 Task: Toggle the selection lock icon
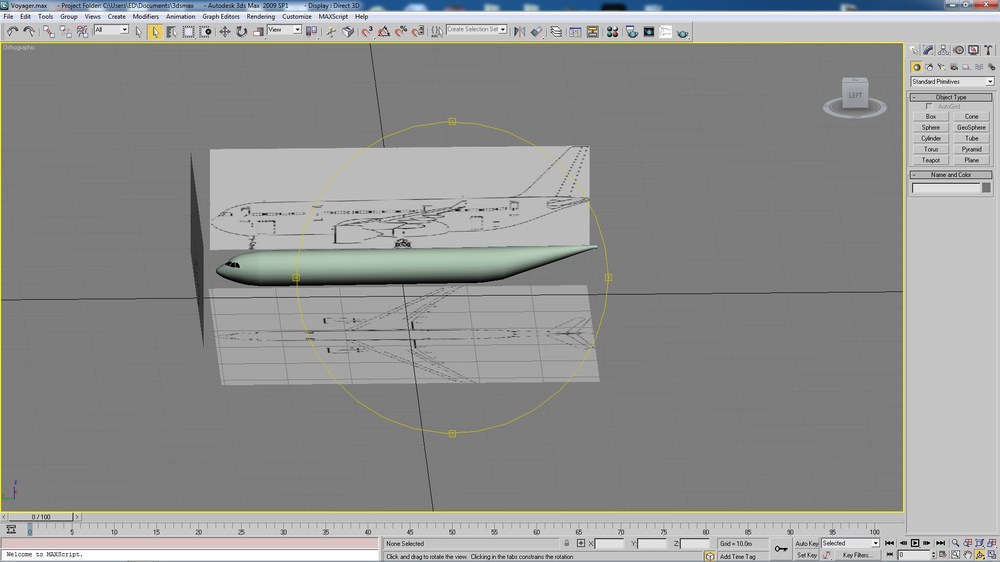(x=566, y=544)
